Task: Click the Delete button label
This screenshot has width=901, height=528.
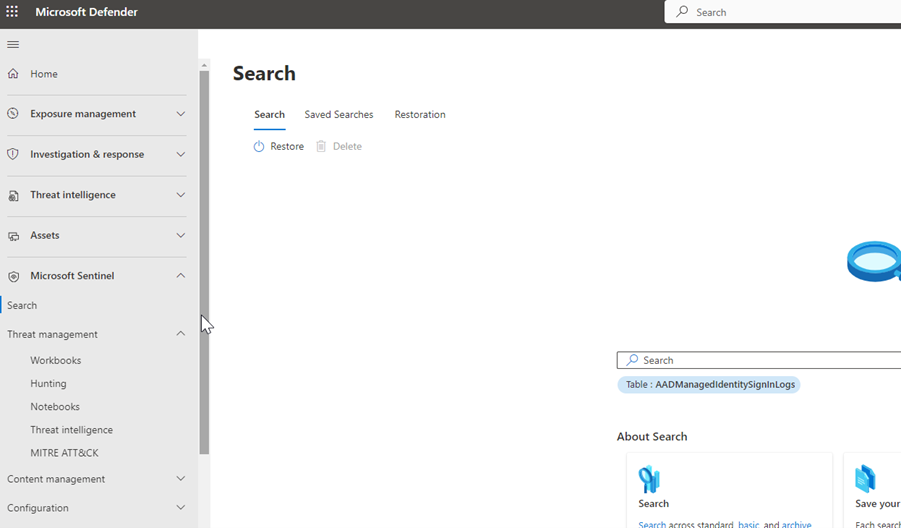Action: tap(347, 147)
